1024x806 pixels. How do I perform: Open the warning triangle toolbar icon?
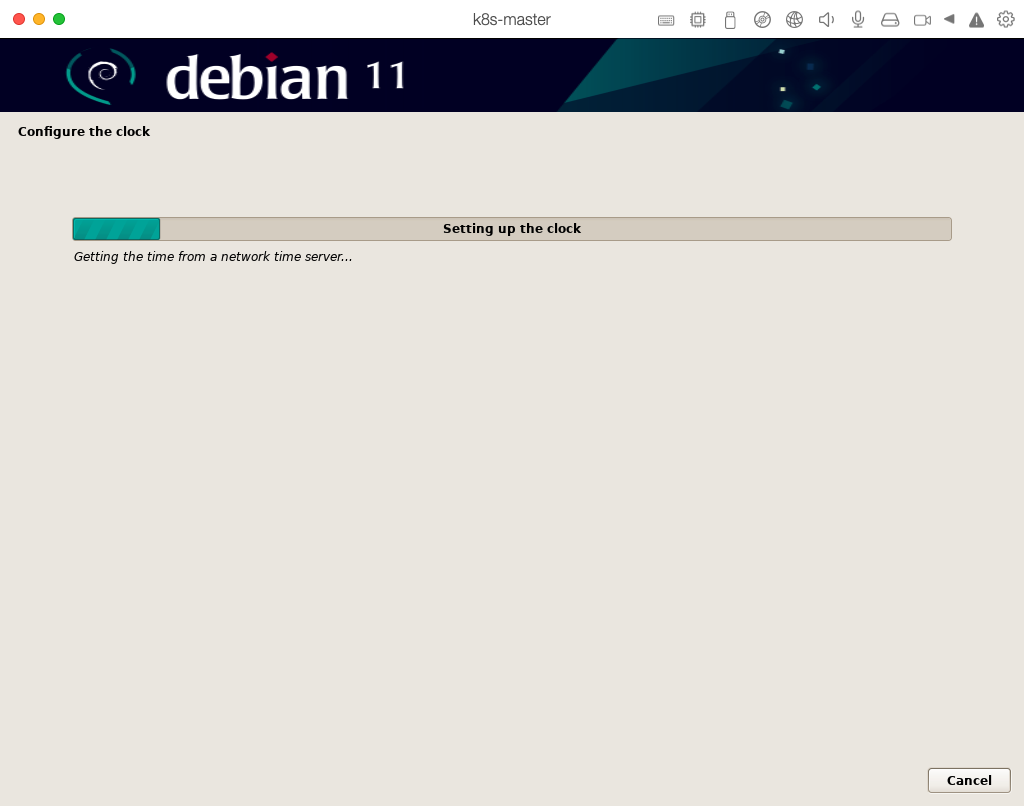click(976, 20)
